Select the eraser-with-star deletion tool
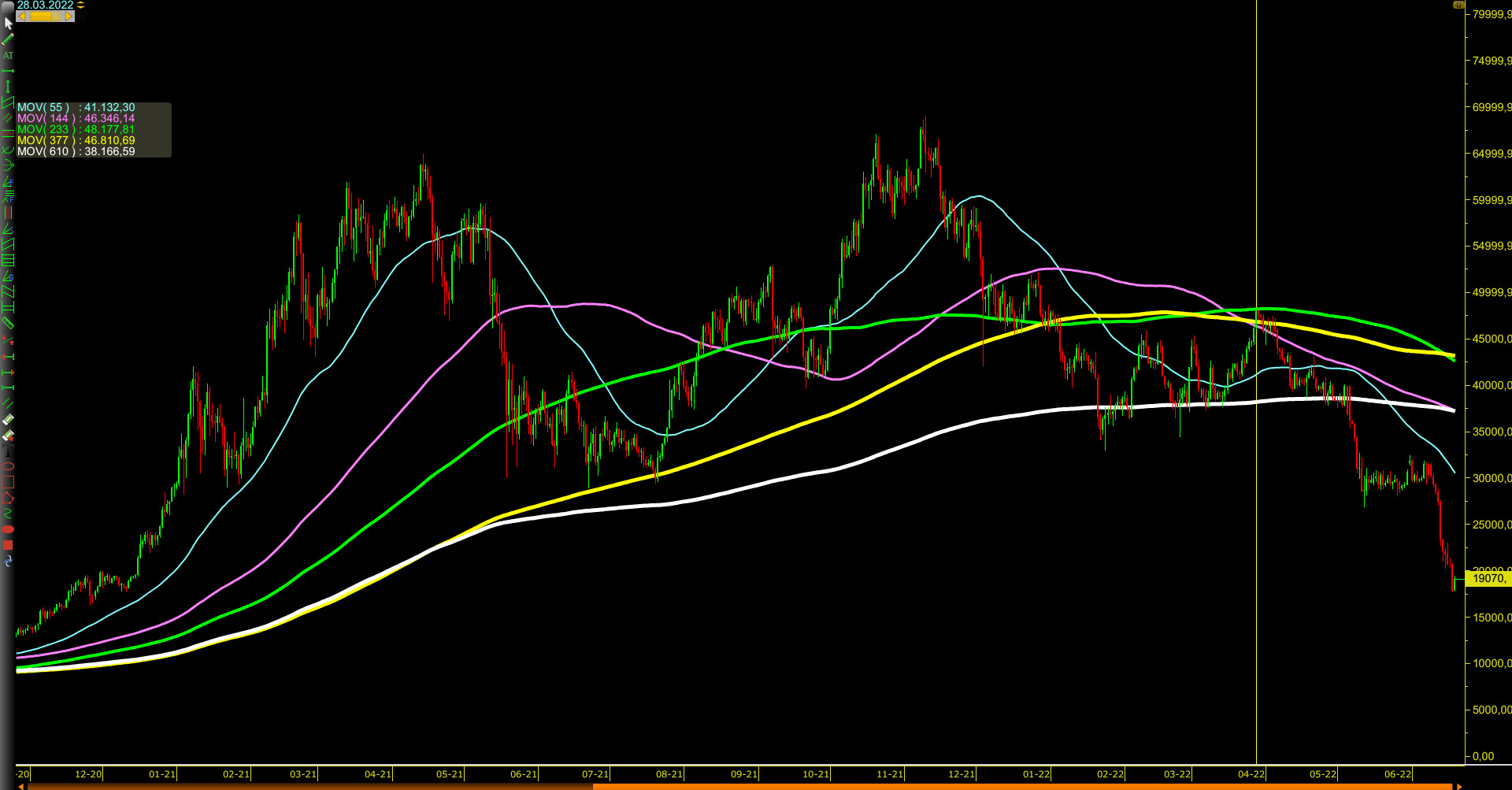 pyautogui.click(x=8, y=434)
